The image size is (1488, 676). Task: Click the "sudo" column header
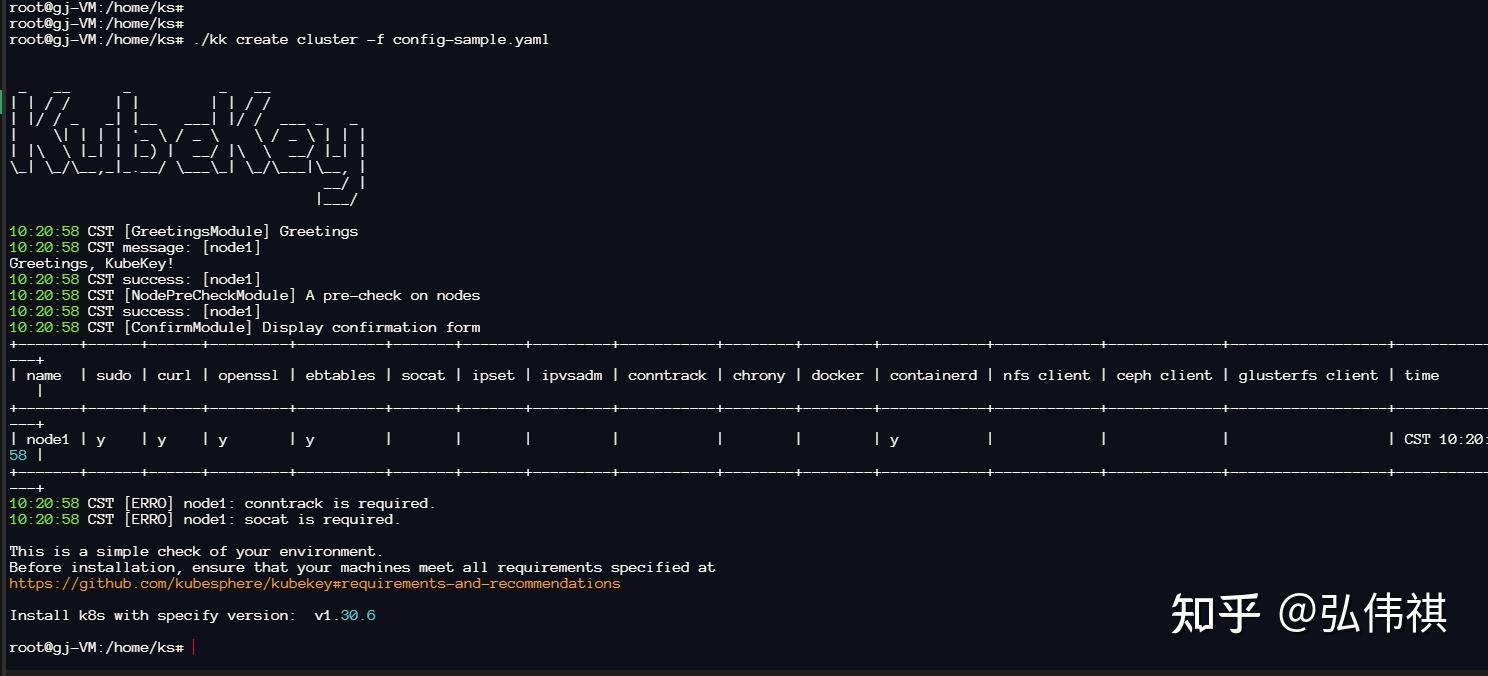tap(113, 375)
